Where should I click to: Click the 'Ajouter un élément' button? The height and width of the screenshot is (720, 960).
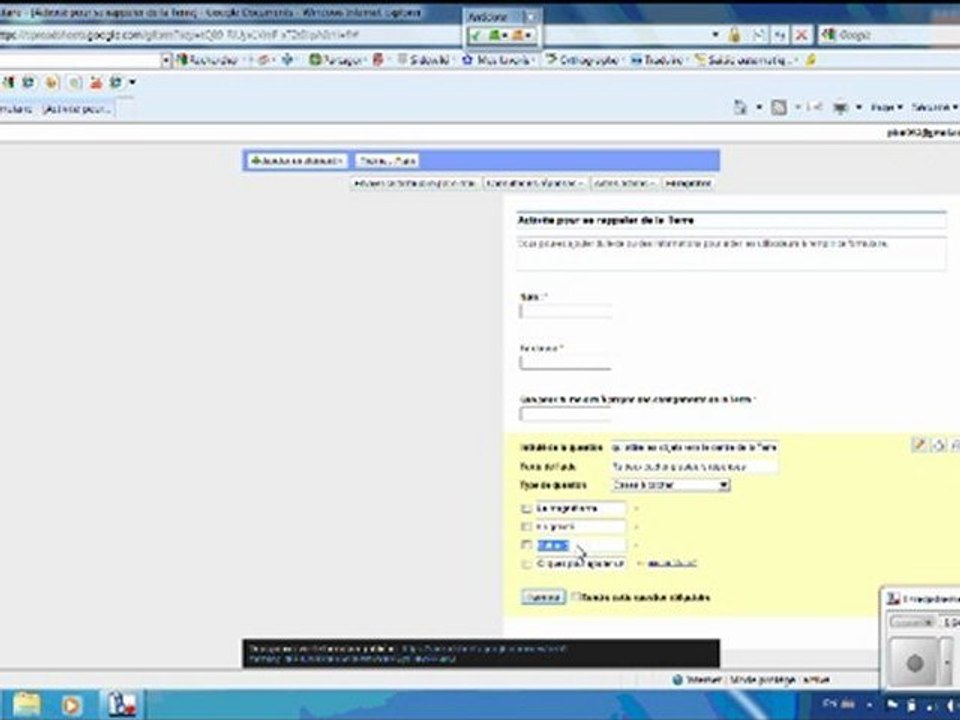(x=297, y=161)
